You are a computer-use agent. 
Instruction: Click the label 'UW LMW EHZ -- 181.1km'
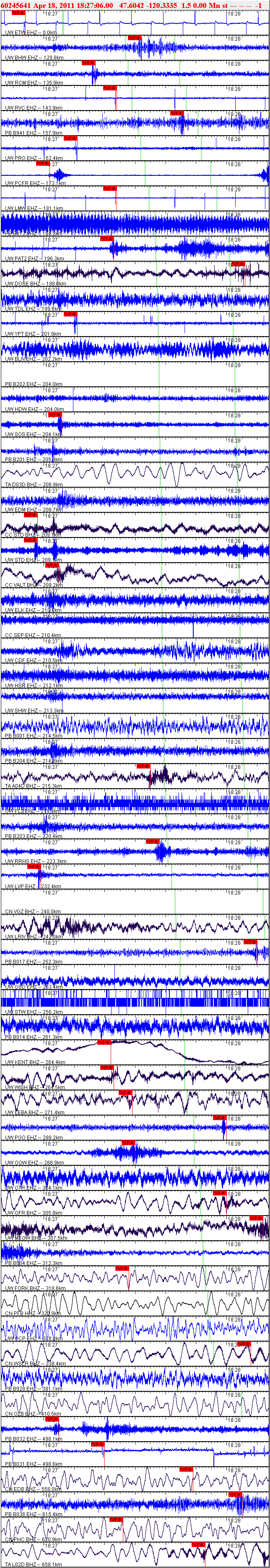point(34,208)
